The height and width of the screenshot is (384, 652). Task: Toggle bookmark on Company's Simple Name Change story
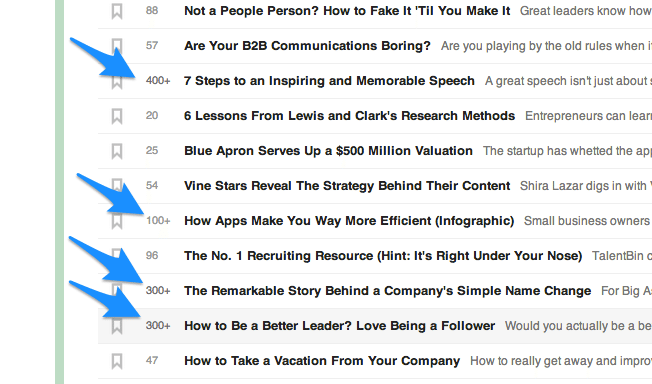click(x=117, y=291)
